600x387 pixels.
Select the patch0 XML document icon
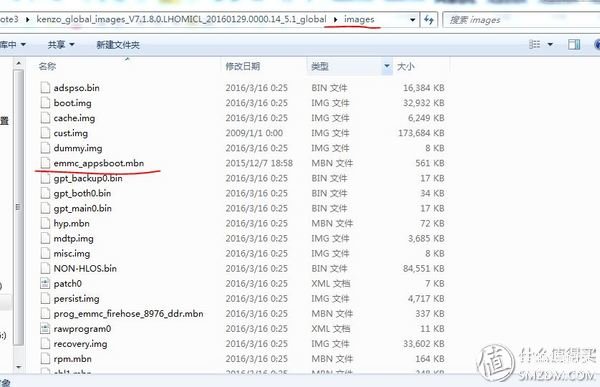click(x=45, y=283)
